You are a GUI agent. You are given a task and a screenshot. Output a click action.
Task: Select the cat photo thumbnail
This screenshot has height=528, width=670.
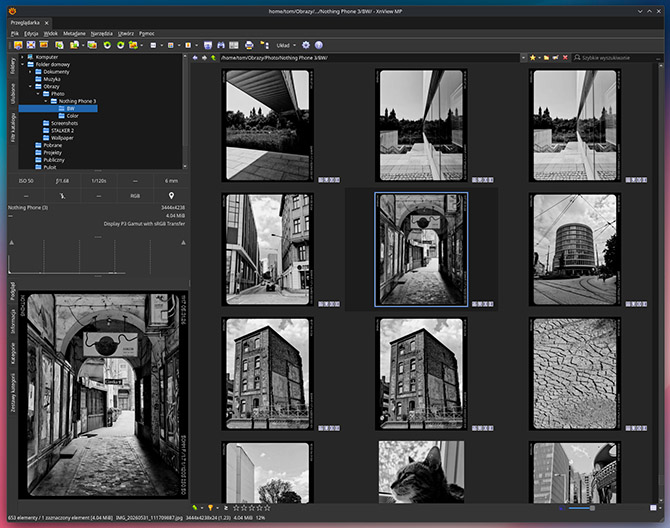pyautogui.click(x=421, y=472)
